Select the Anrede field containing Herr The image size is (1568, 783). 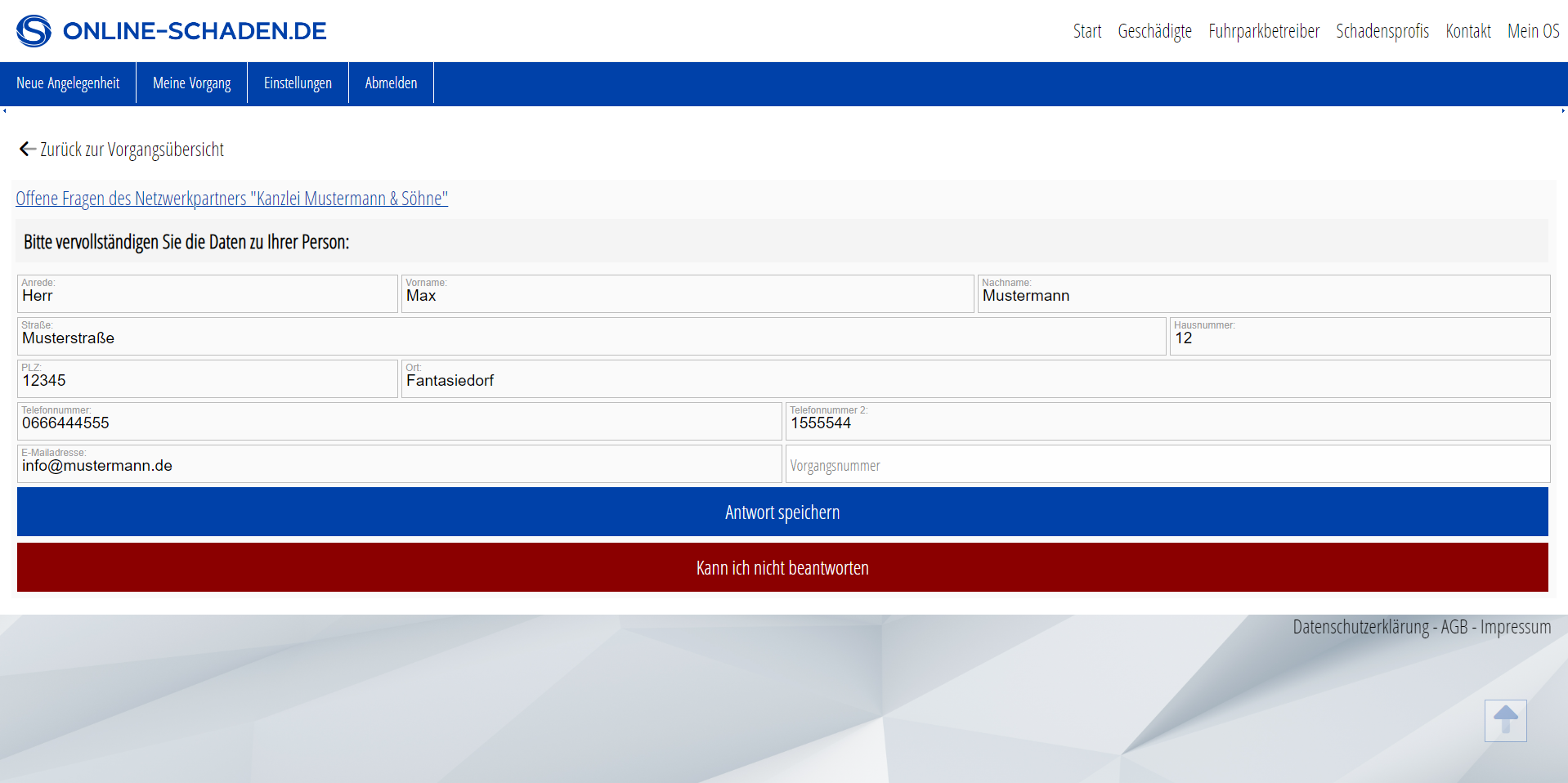207,296
